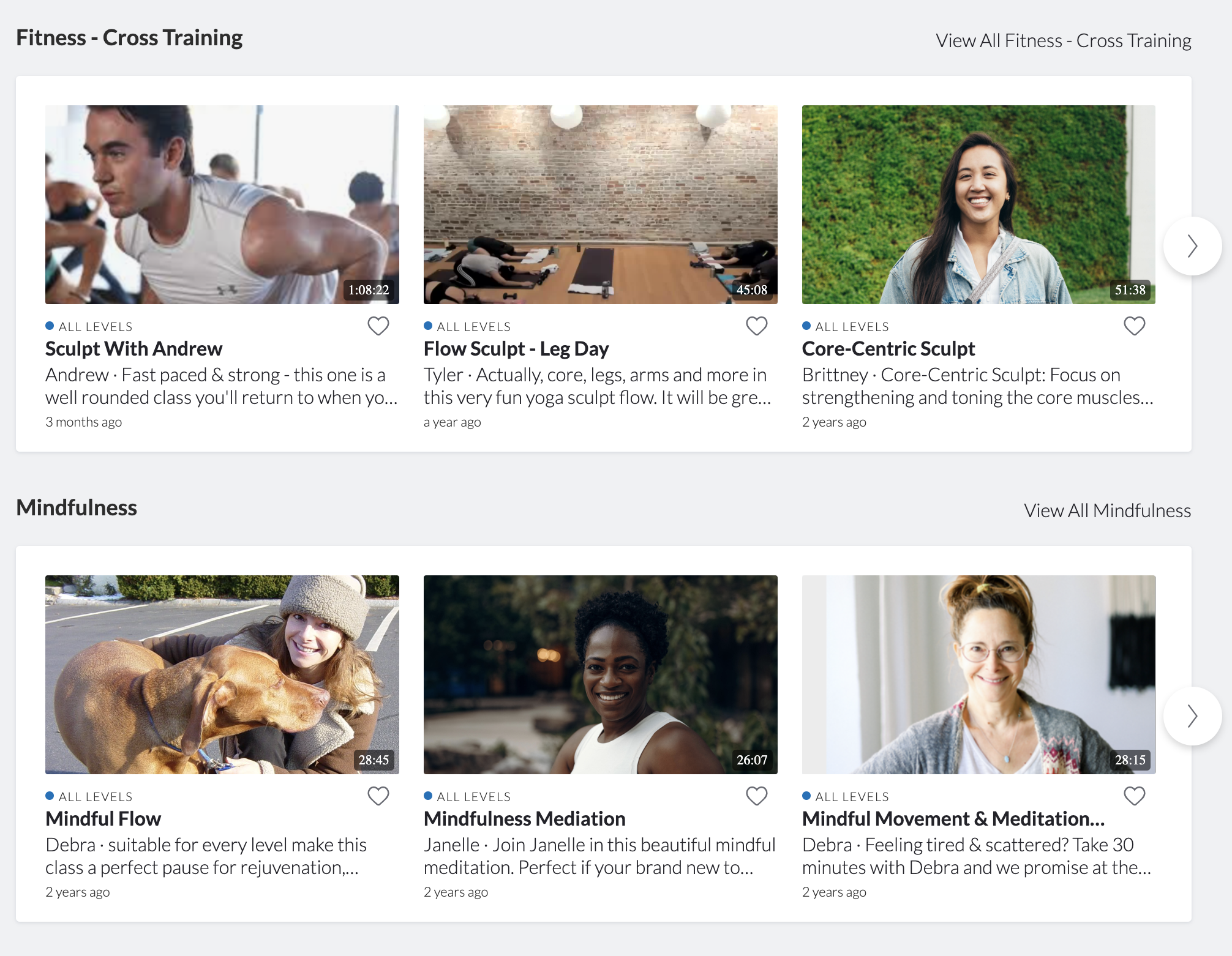Open View All Fitness - Cross Training
The height and width of the screenshot is (956, 1232).
pos(1063,40)
